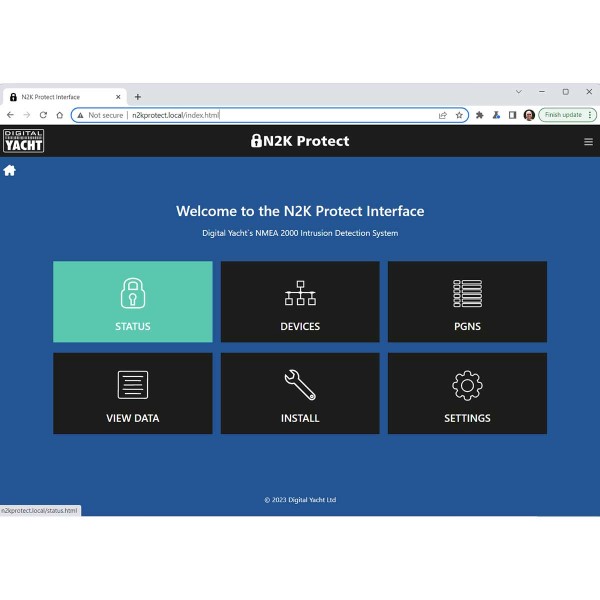Click the white home icon
The width and height of the screenshot is (600, 600).
tap(10, 170)
